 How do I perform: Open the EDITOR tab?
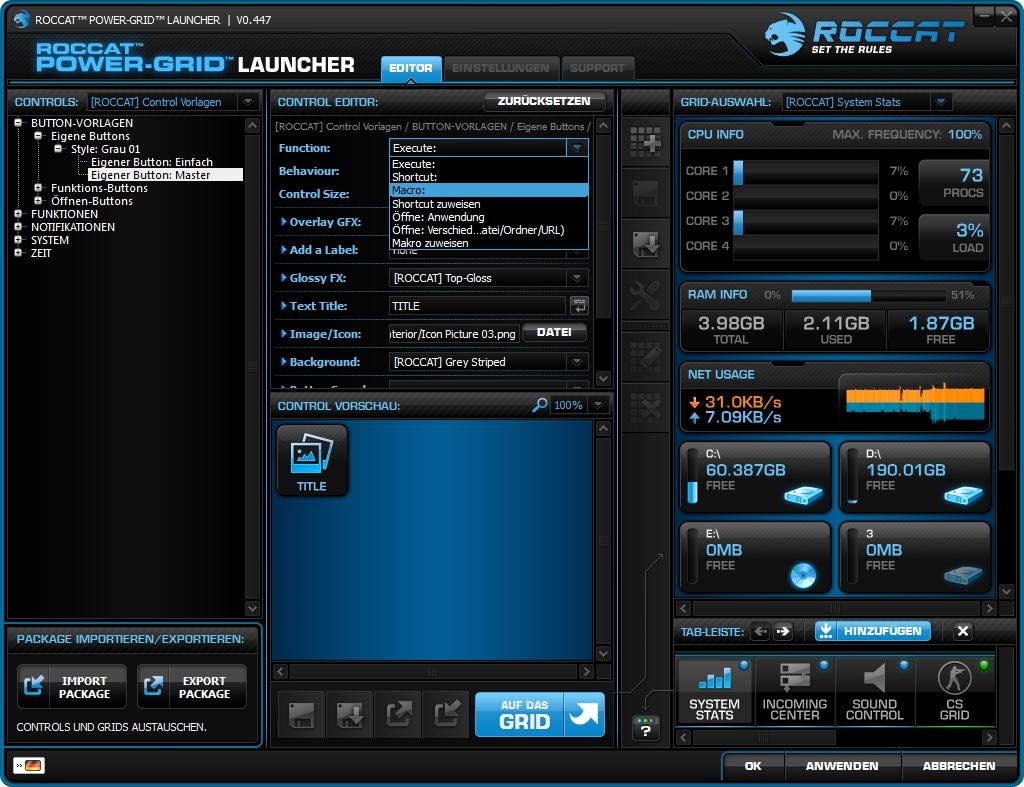411,68
